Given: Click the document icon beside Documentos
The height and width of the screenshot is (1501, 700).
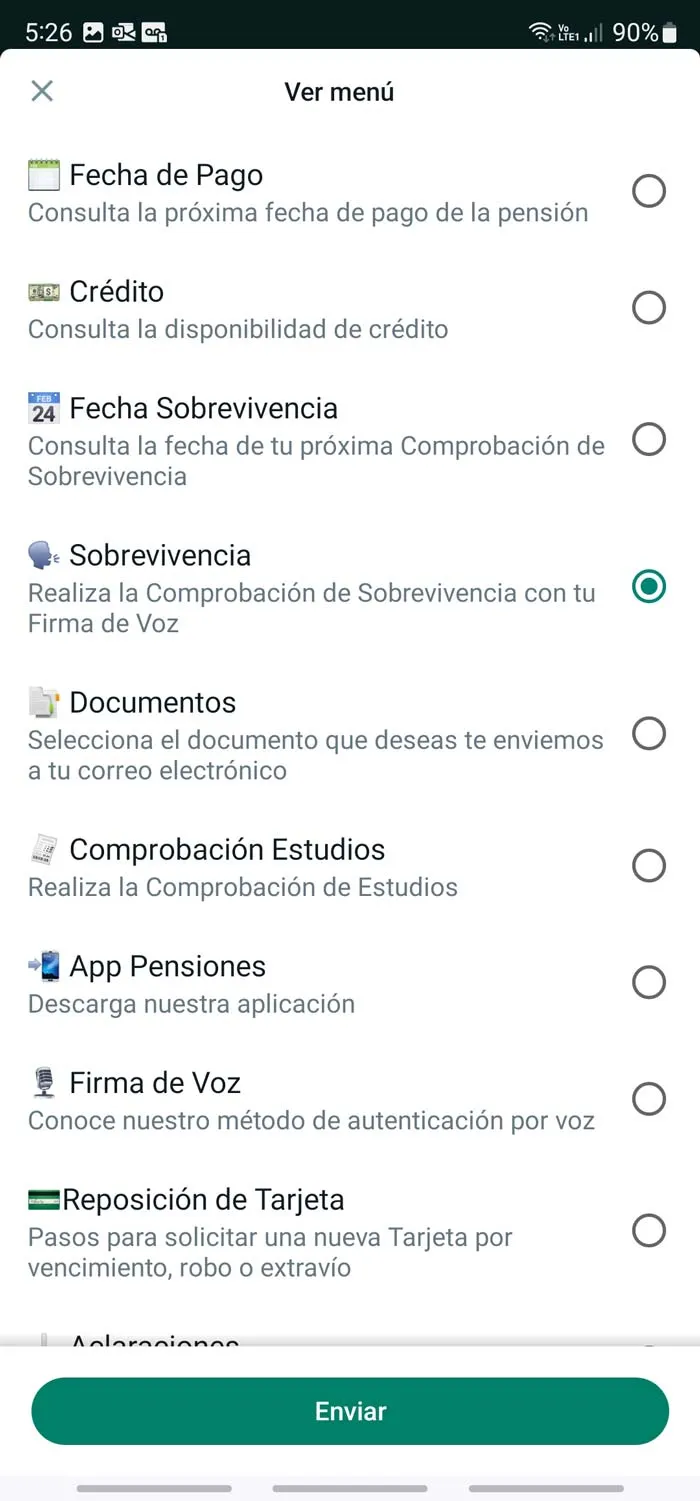Looking at the screenshot, I should [x=42, y=701].
